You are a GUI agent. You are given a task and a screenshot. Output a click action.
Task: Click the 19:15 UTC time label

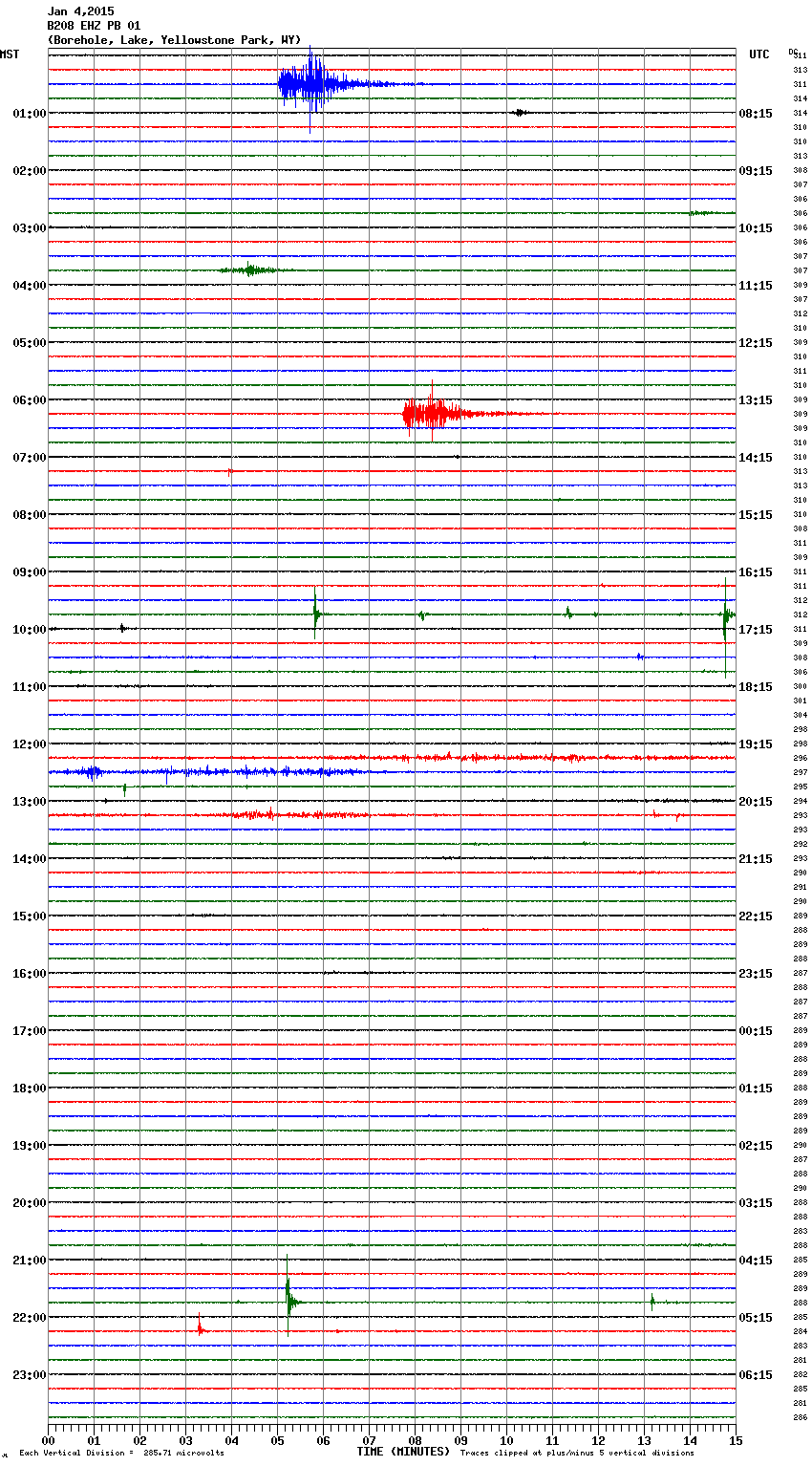pyautogui.click(x=756, y=744)
